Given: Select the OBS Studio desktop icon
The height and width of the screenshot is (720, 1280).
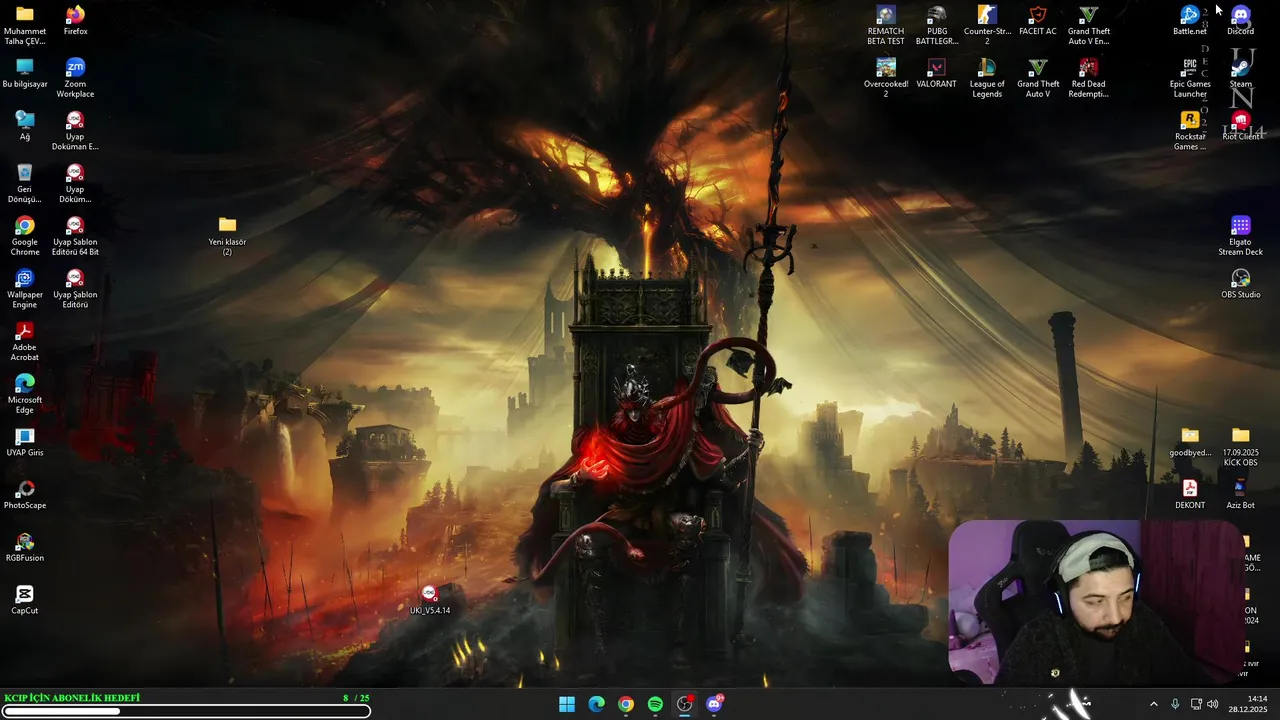Looking at the screenshot, I should [x=1241, y=284].
